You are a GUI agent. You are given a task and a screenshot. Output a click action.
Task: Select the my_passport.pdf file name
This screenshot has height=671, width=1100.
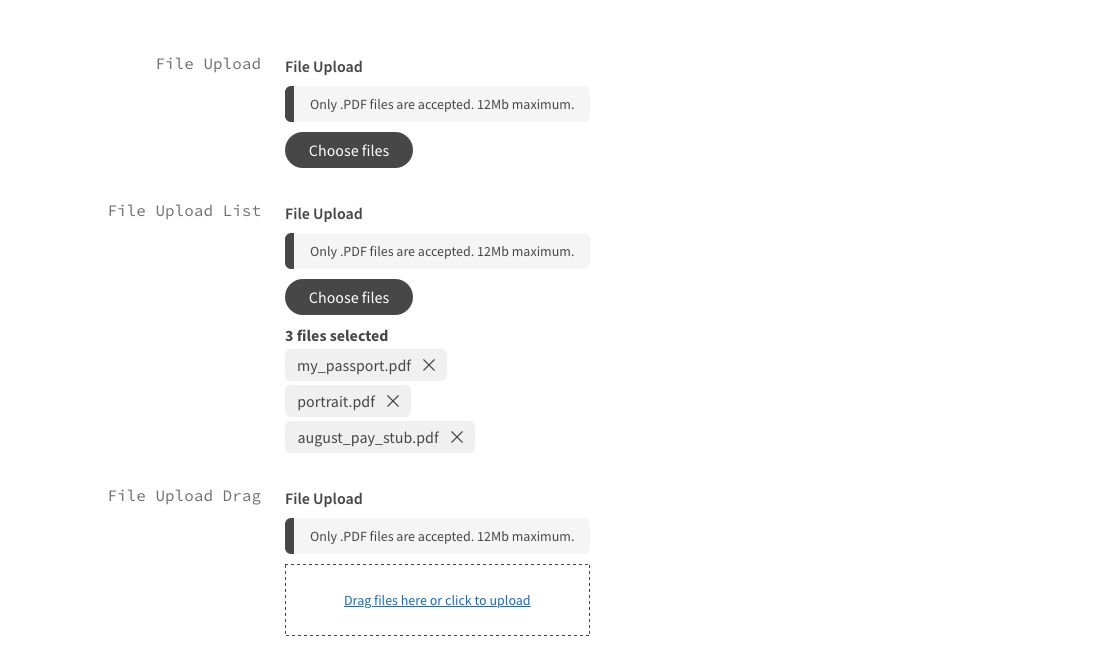[354, 366]
